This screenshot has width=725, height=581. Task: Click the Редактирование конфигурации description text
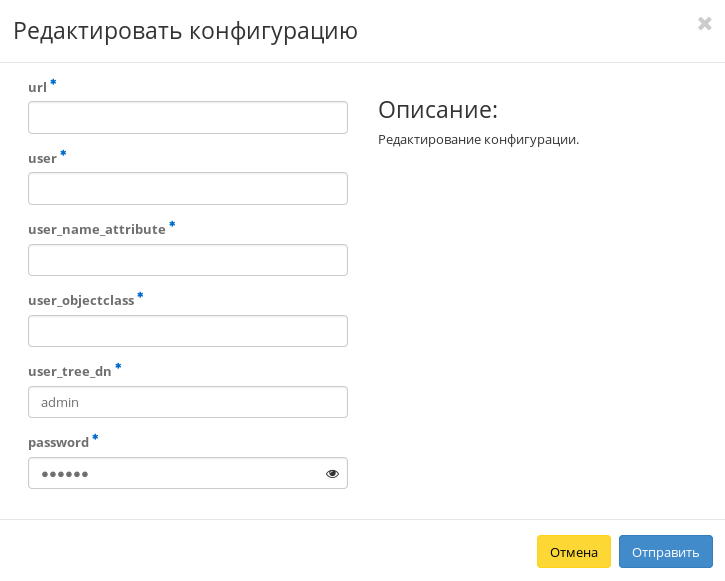click(478, 140)
